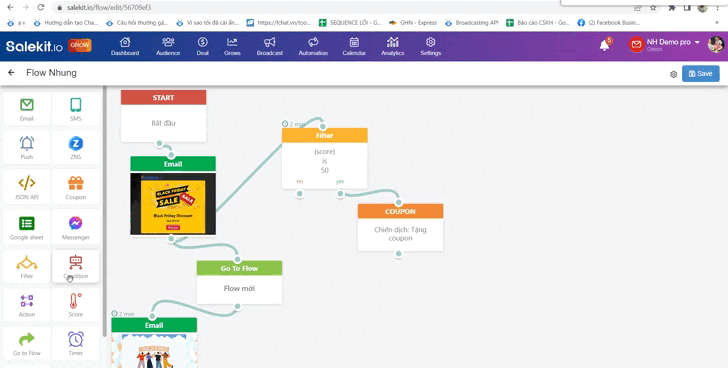Pick the ZNS block icon
Viewport: 728px width, 368px height.
[76, 148]
